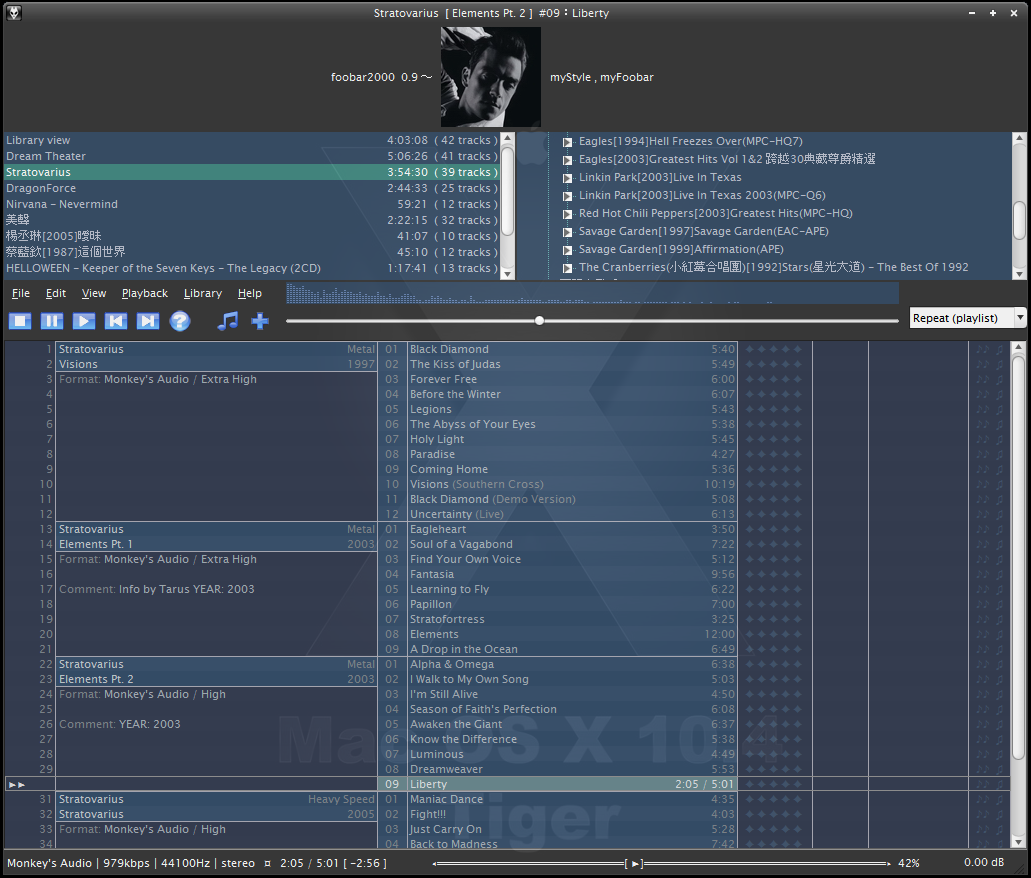The image size is (1031, 878).
Task: Expand Savage Garden[1999]Affirmation folder
Action: [567, 250]
